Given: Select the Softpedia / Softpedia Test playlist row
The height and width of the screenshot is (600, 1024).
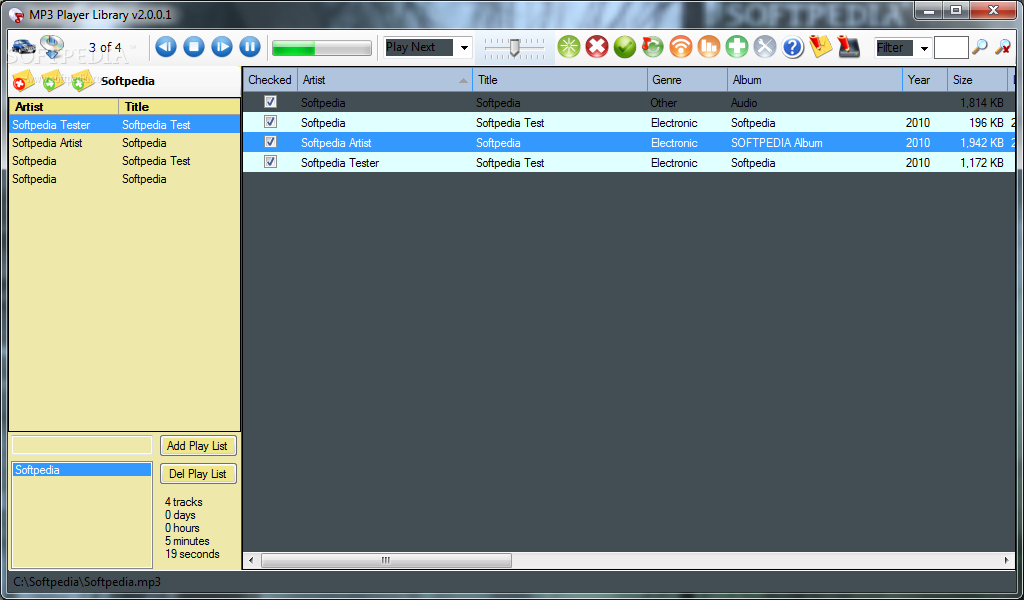Looking at the screenshot, I should [x=125, y=161].
